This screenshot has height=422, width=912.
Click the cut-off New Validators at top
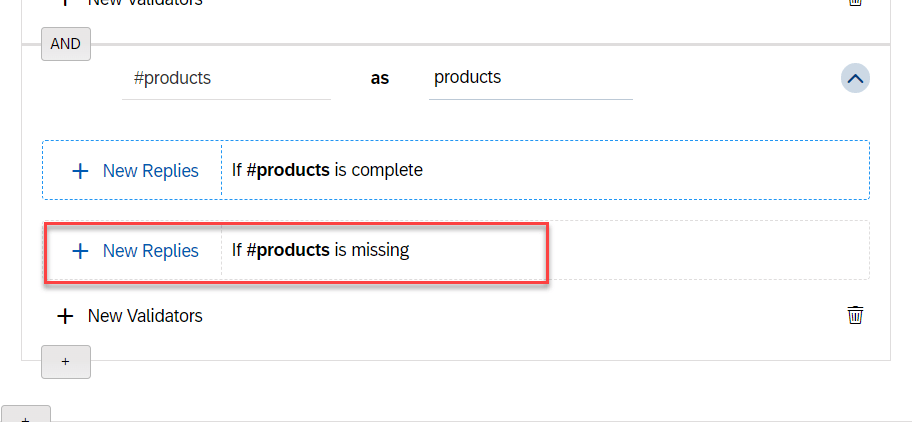tap(145, 3)
